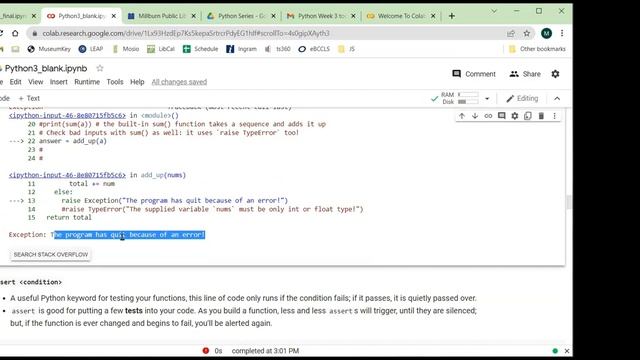The height and width of the screenshot is (360, 640).
Task: Close the Millburn Public Library tab
Action: click(x=193, y=16)
